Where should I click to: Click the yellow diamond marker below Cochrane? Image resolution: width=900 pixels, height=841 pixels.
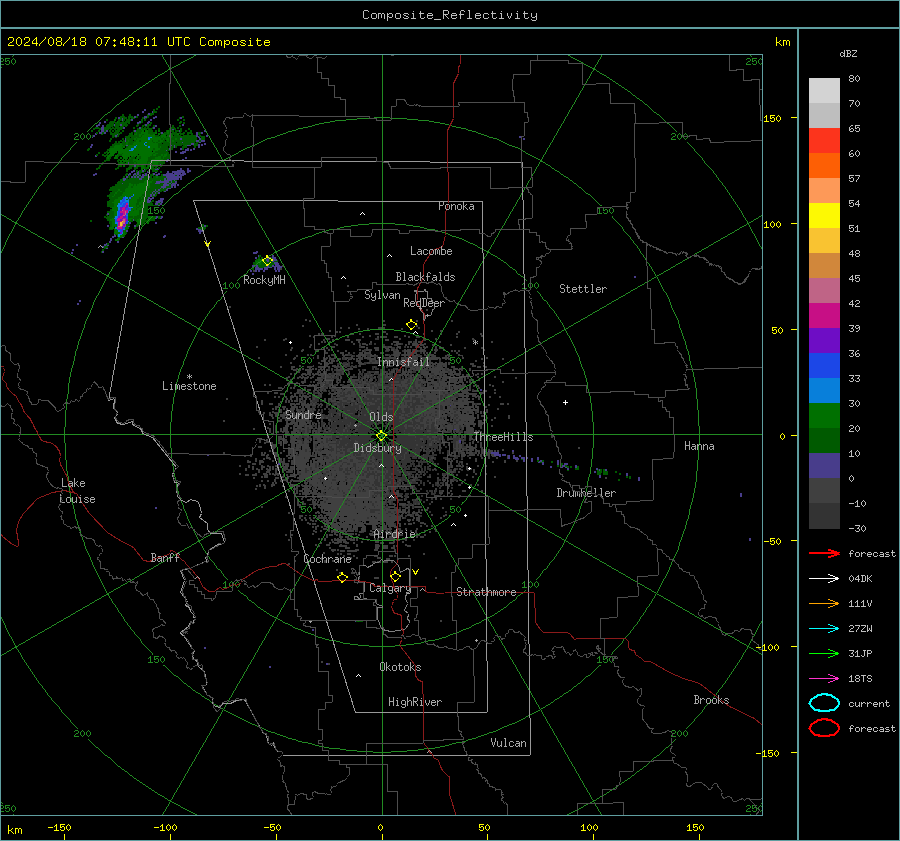pyautogui.click(x=343, y=577)
